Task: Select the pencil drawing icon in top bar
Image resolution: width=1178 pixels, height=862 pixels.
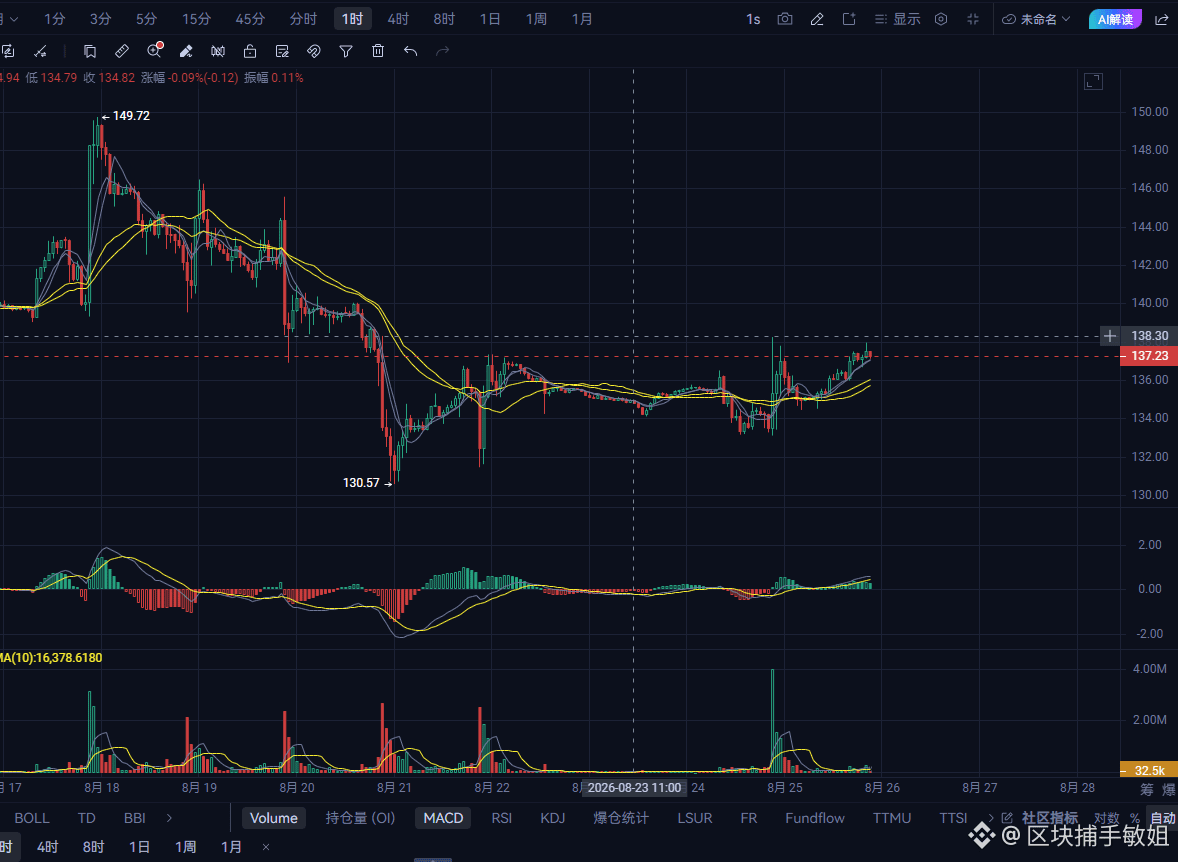Action: (x=817, y=19)
